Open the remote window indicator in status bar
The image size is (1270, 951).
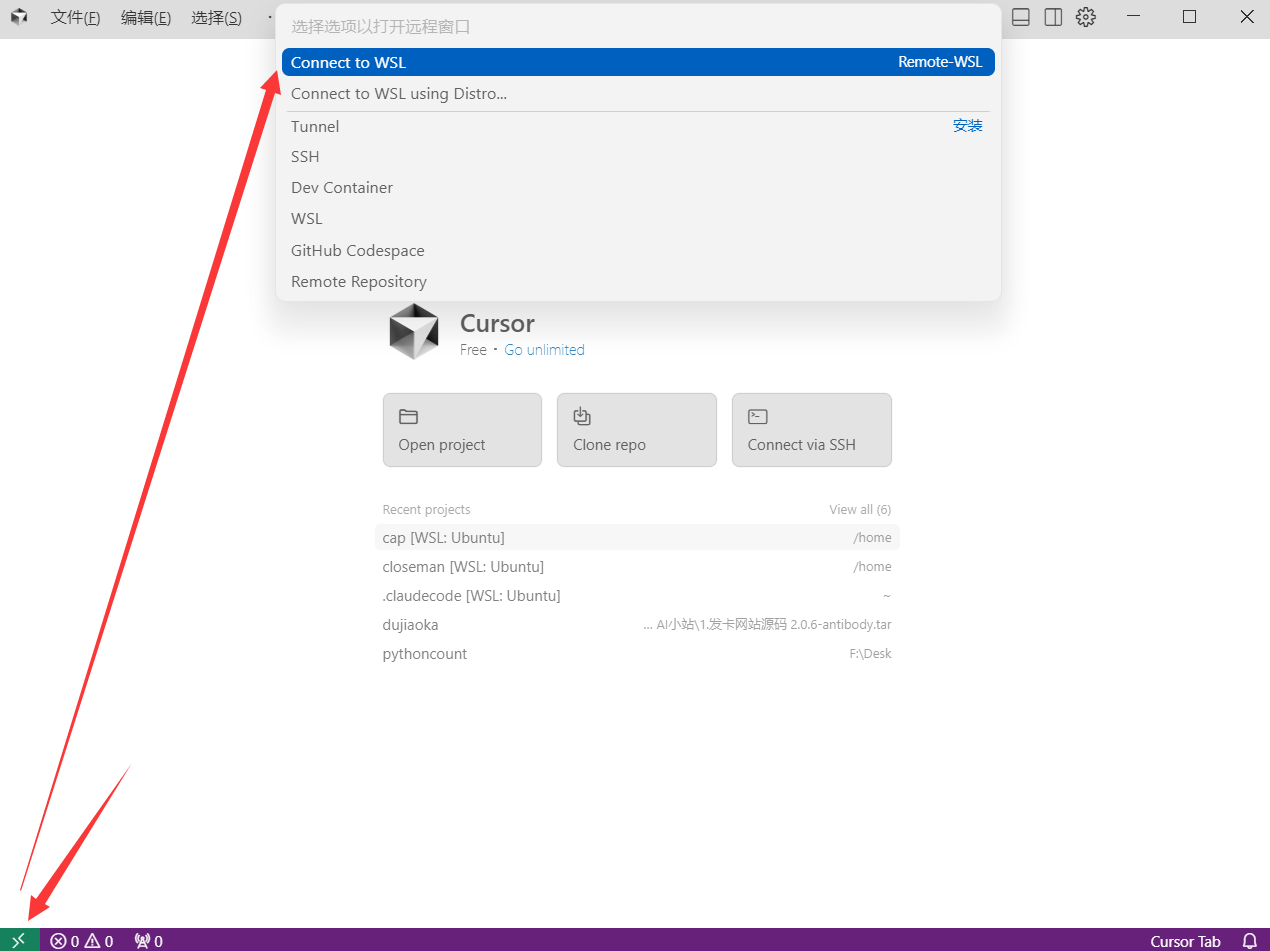[19, 940]
